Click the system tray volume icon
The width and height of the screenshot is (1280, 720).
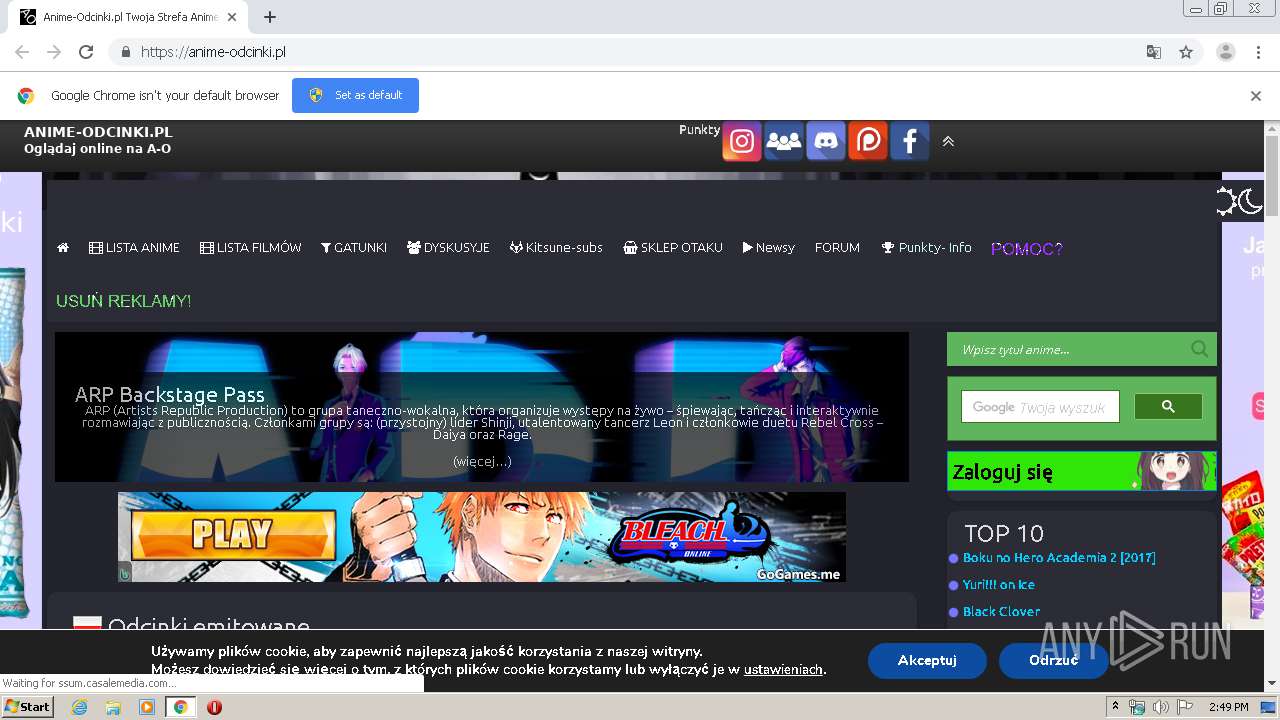coord(1160,707)
